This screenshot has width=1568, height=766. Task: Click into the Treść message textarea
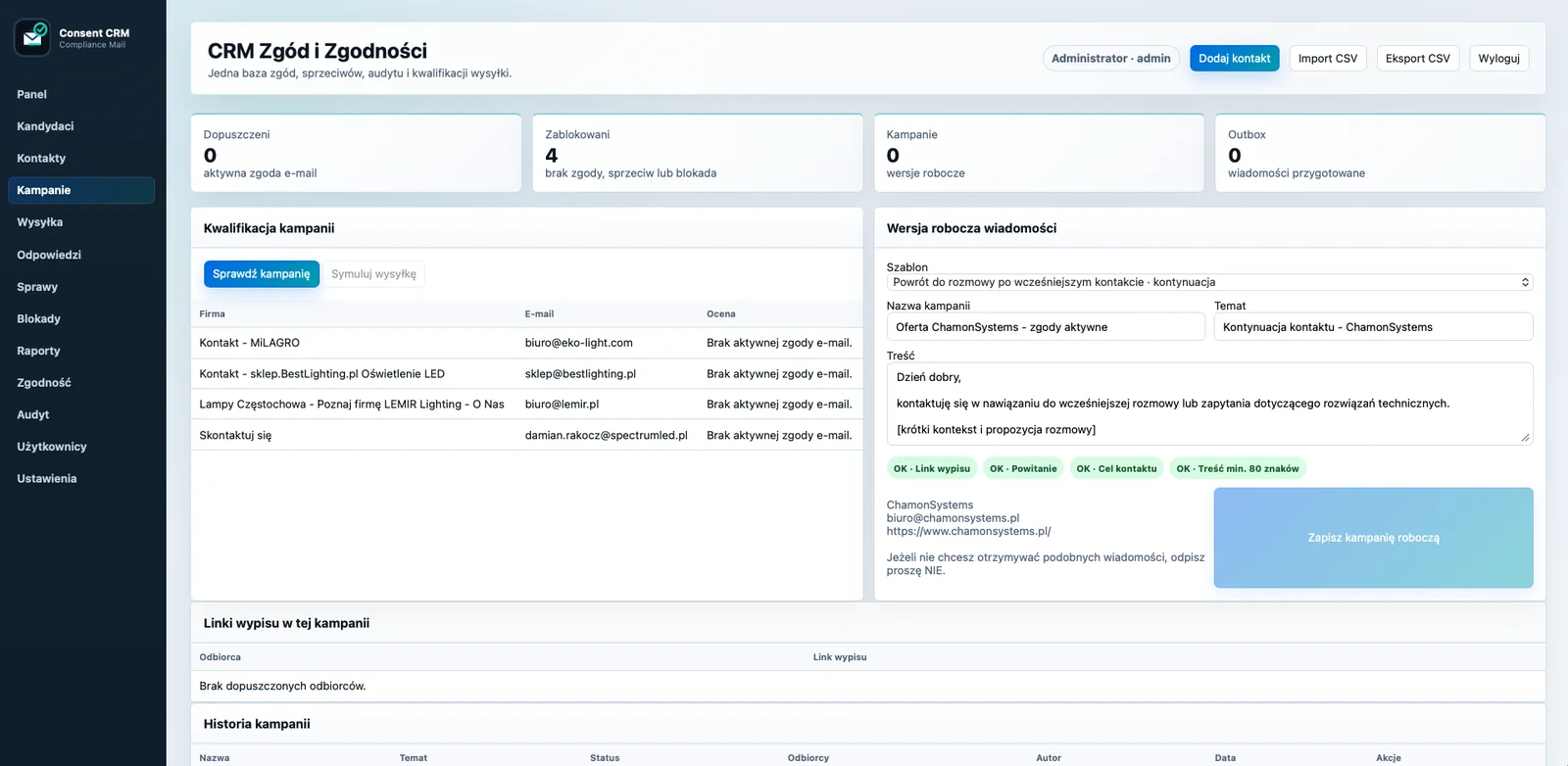tap(1209, 404)
